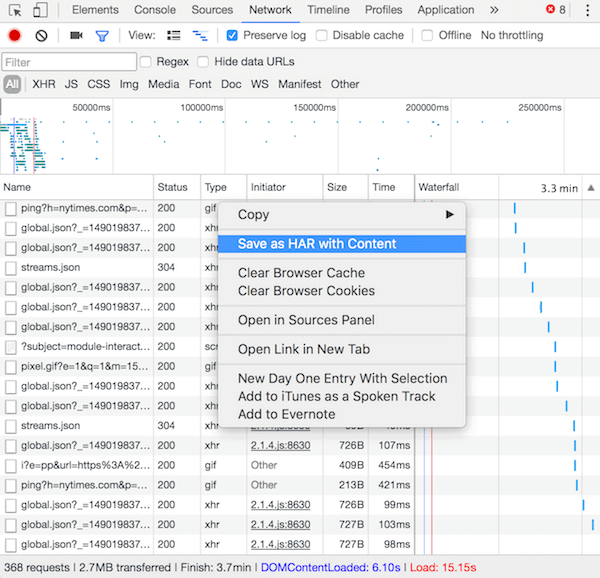Click the capture screenshots camera icon
The width and height of the screenshot is (600, 578).
pos(76,35)
